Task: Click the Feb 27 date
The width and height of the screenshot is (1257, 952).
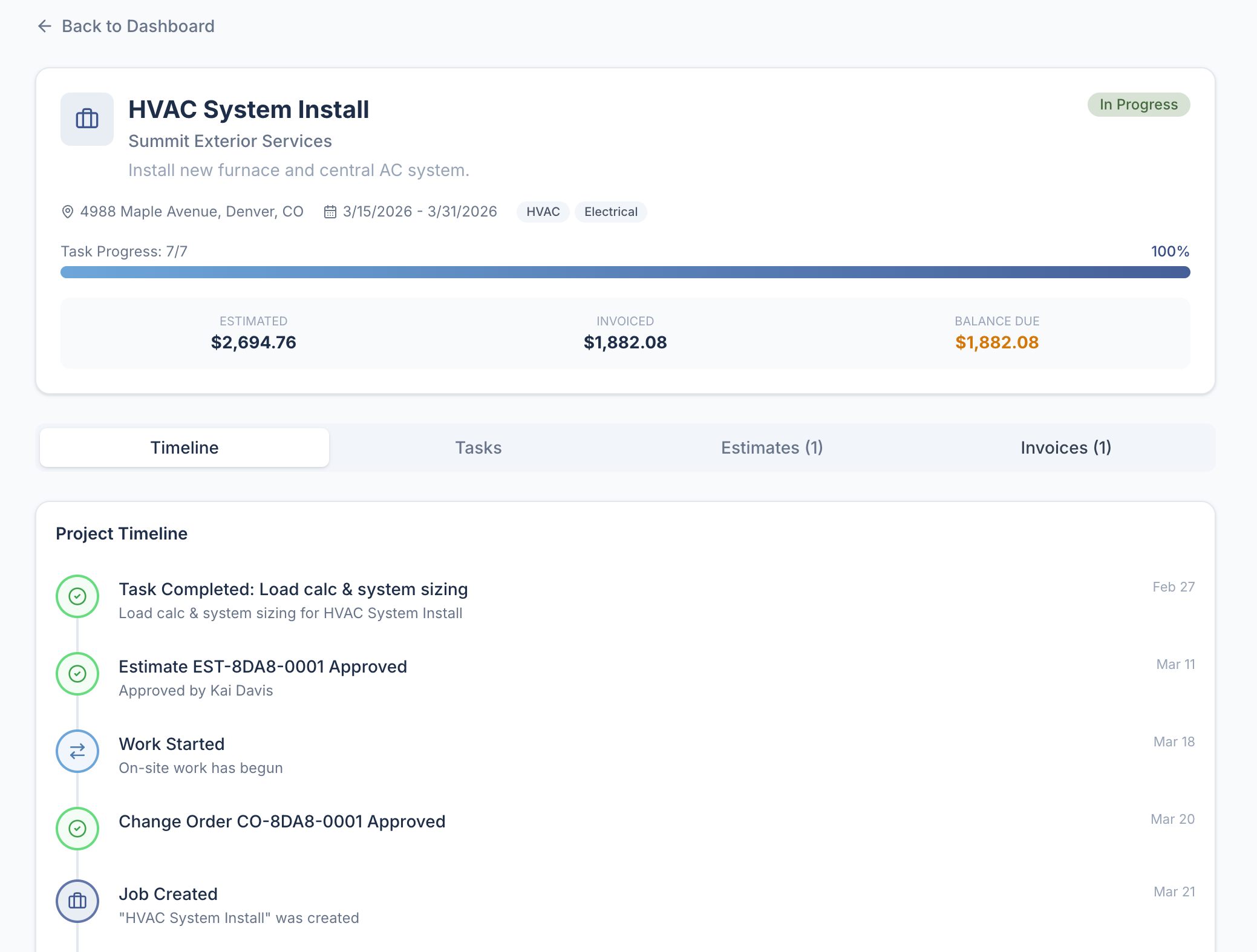Action: (1174, 587)
